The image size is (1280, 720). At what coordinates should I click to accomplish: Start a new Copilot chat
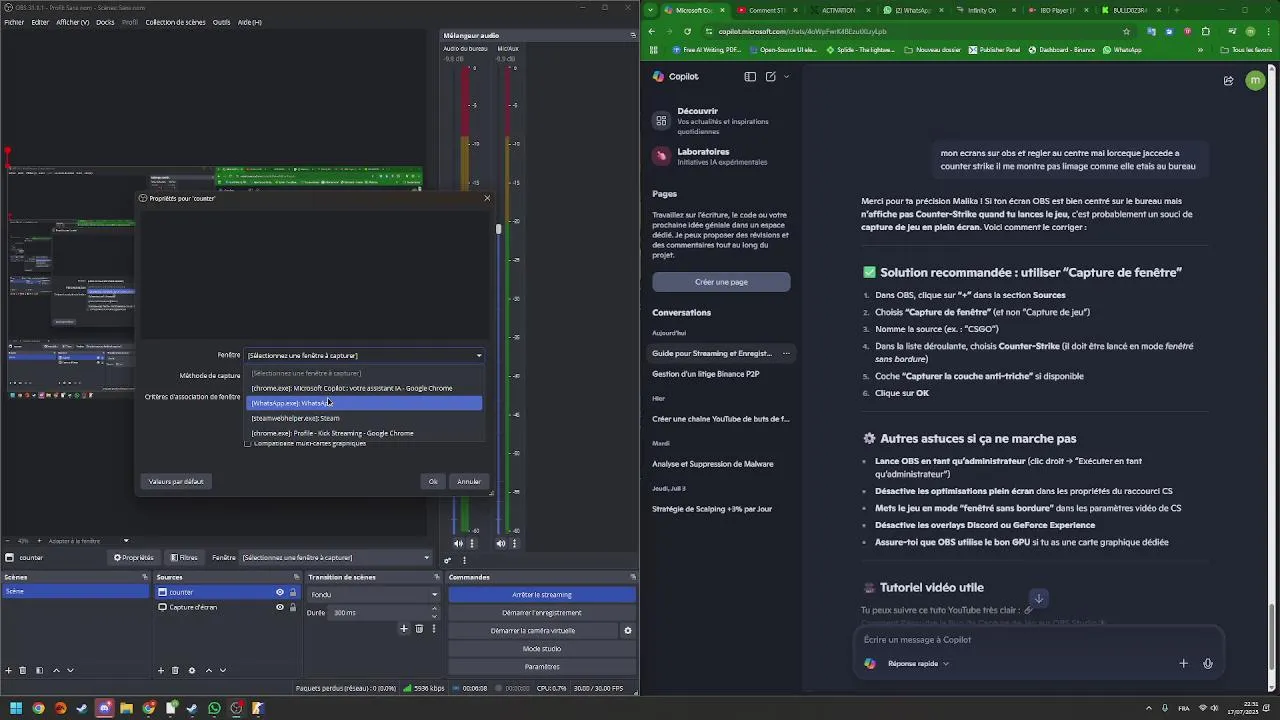[770, 76]
